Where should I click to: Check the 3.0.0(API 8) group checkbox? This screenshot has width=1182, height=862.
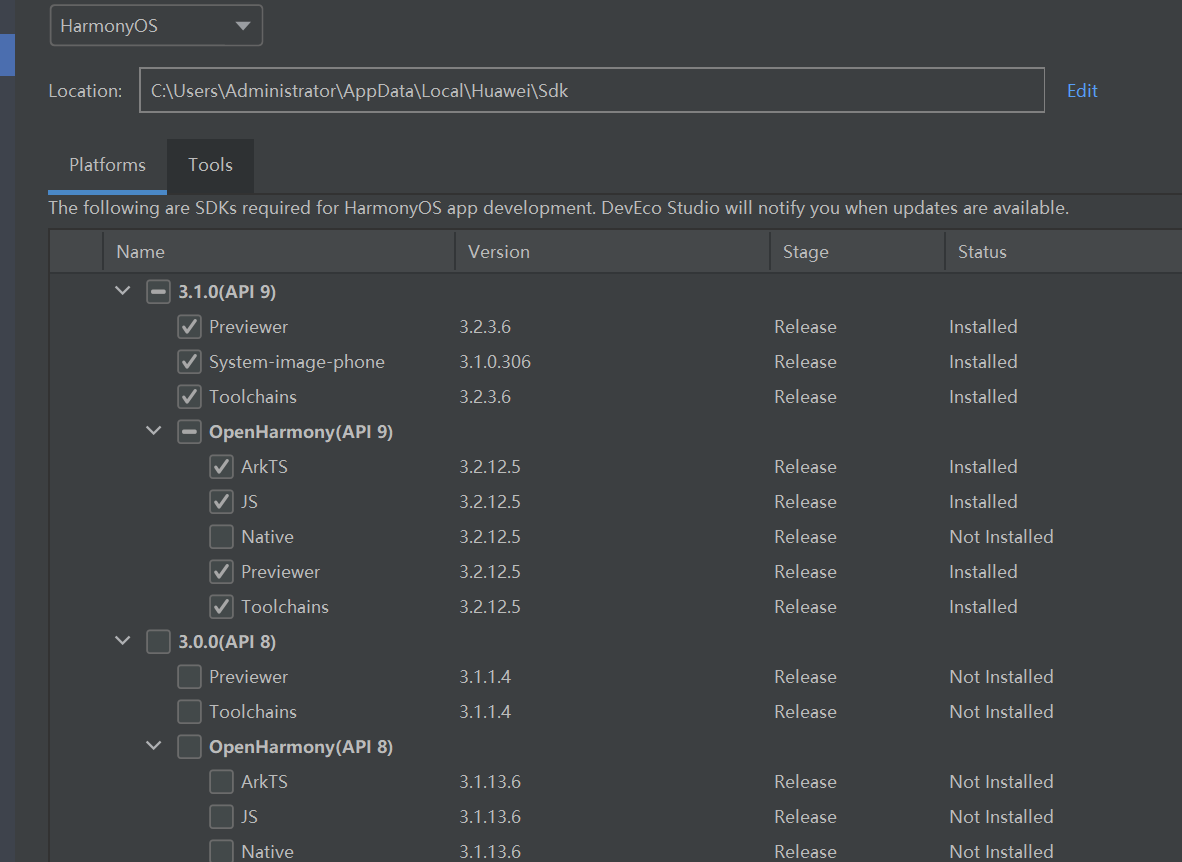158,642
